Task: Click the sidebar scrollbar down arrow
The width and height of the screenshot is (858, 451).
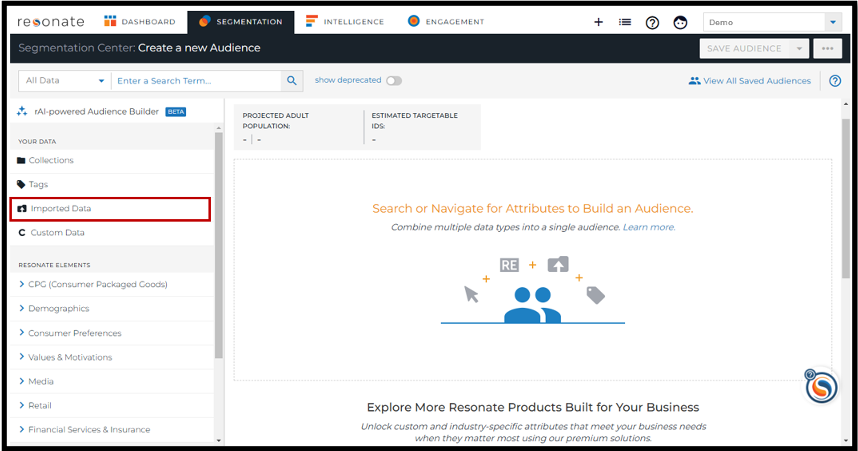Action: click(219, 440)
